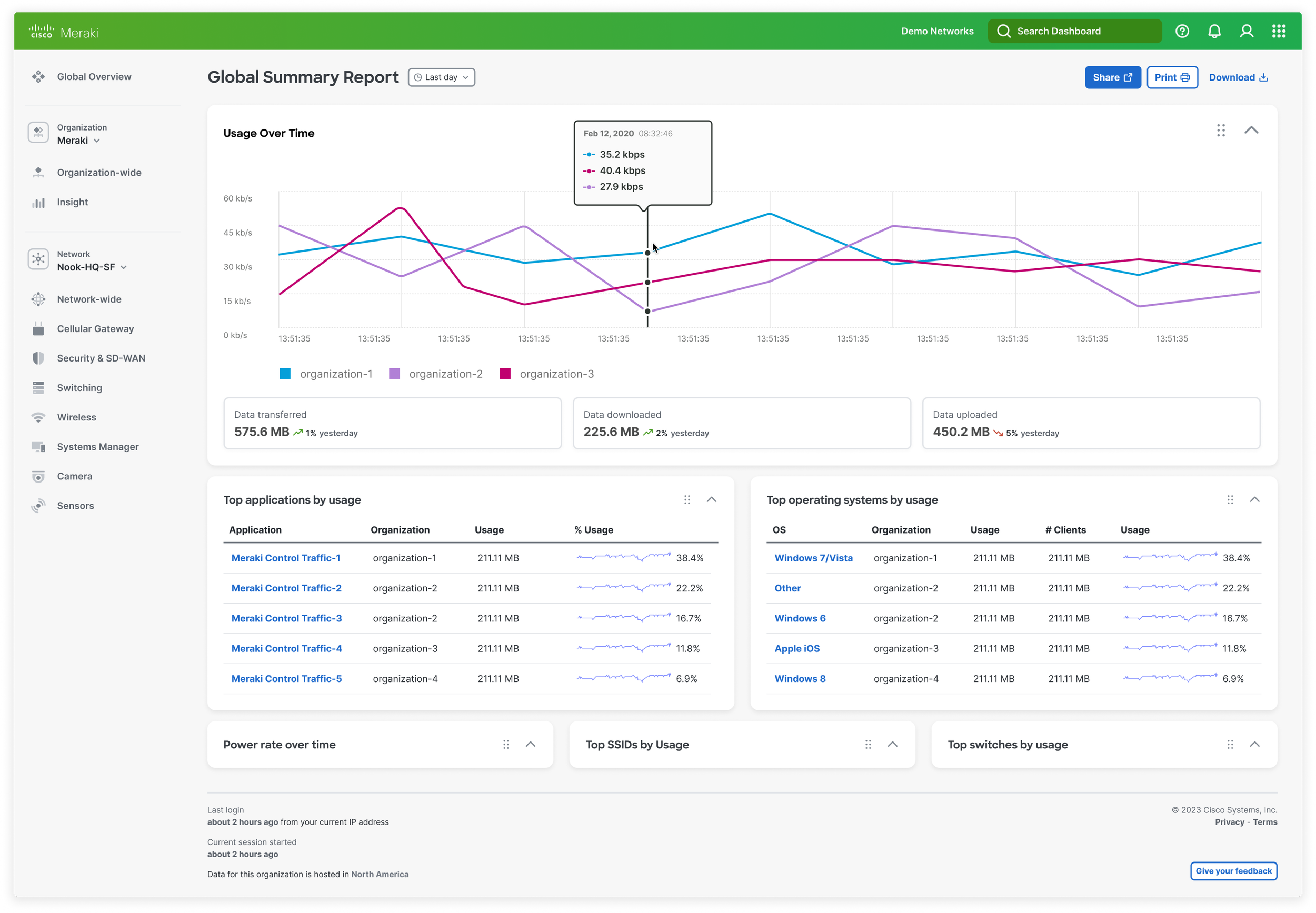Click the chart marker on organization-1 line
The height and width of the screenshot is (913, 1316).
click(647, 253)
